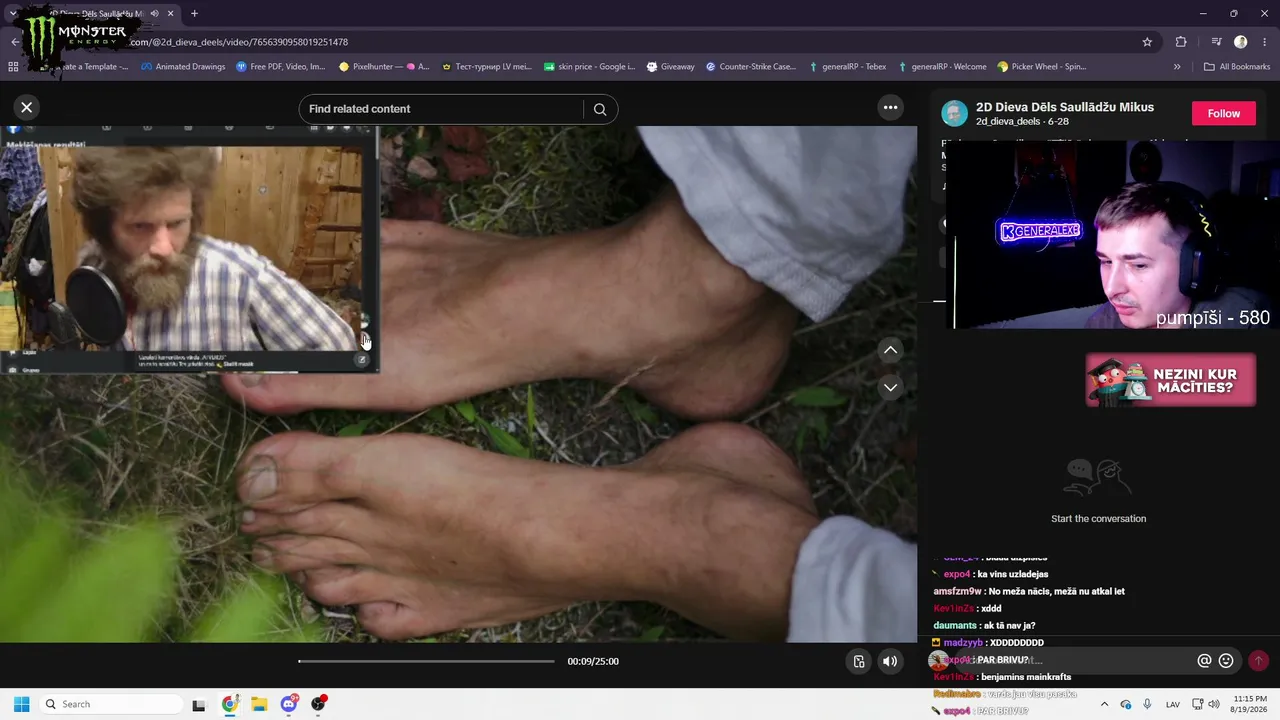Screen dimensions: 1280x720
Task: Open network settings from the system tray
Action: (1198, 704)
